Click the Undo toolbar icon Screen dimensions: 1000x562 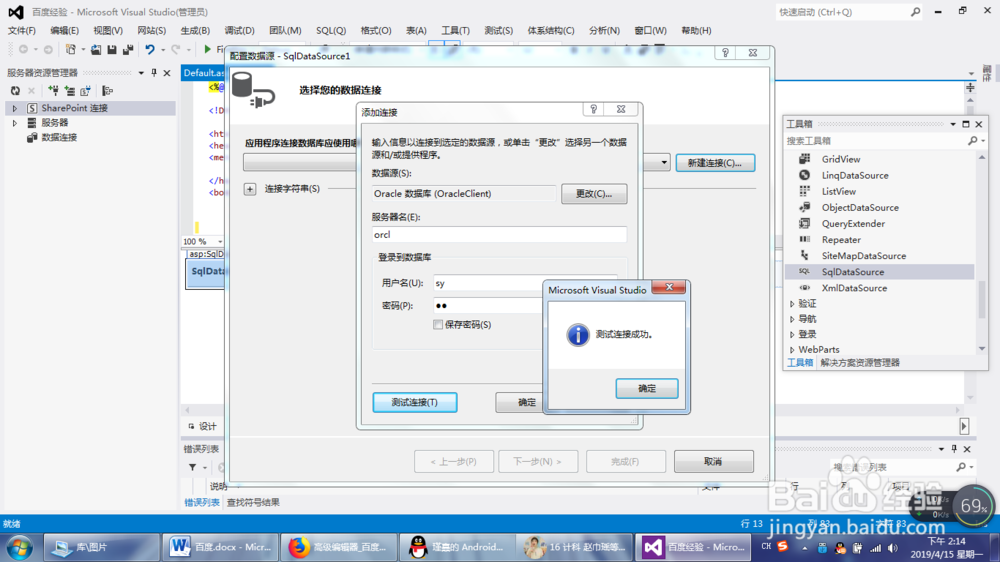(149, 49)
